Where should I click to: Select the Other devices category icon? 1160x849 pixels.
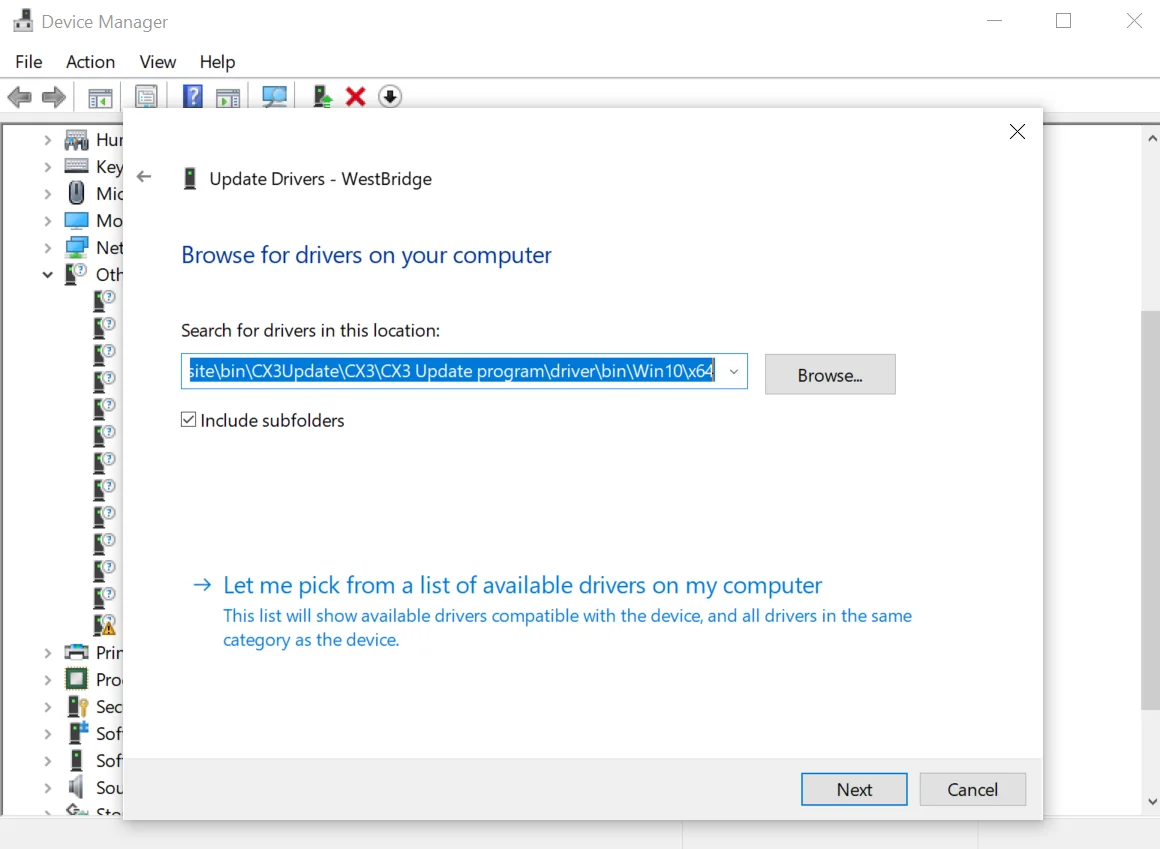pos(76,274)
